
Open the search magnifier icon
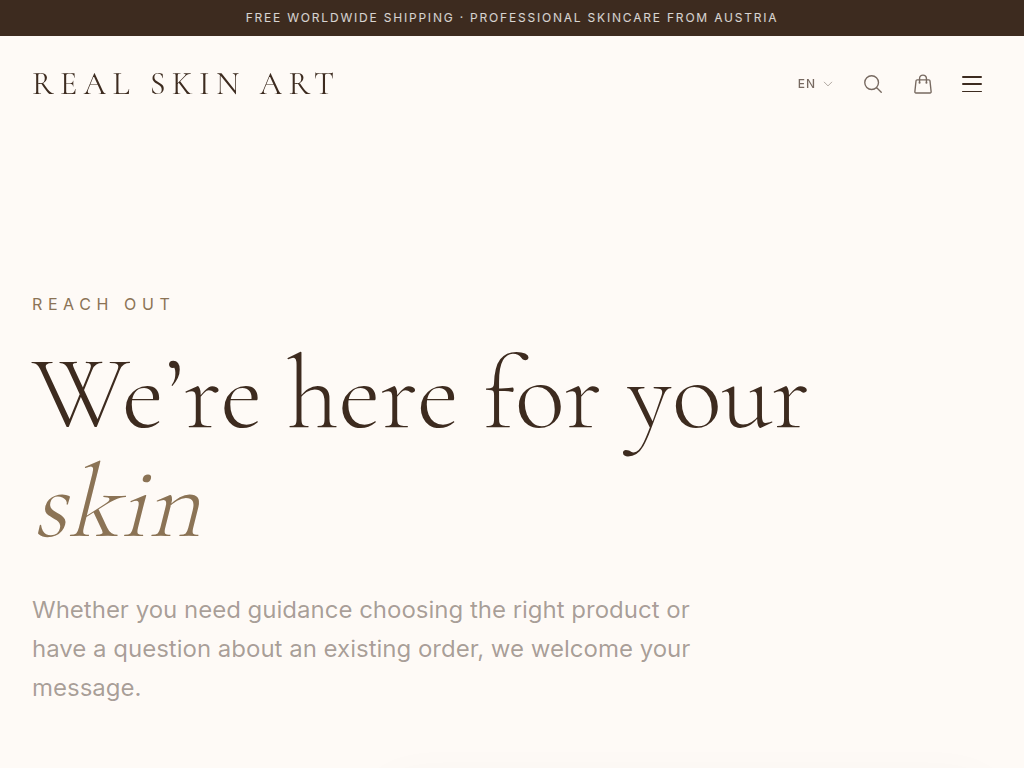(x=873, y=84)
